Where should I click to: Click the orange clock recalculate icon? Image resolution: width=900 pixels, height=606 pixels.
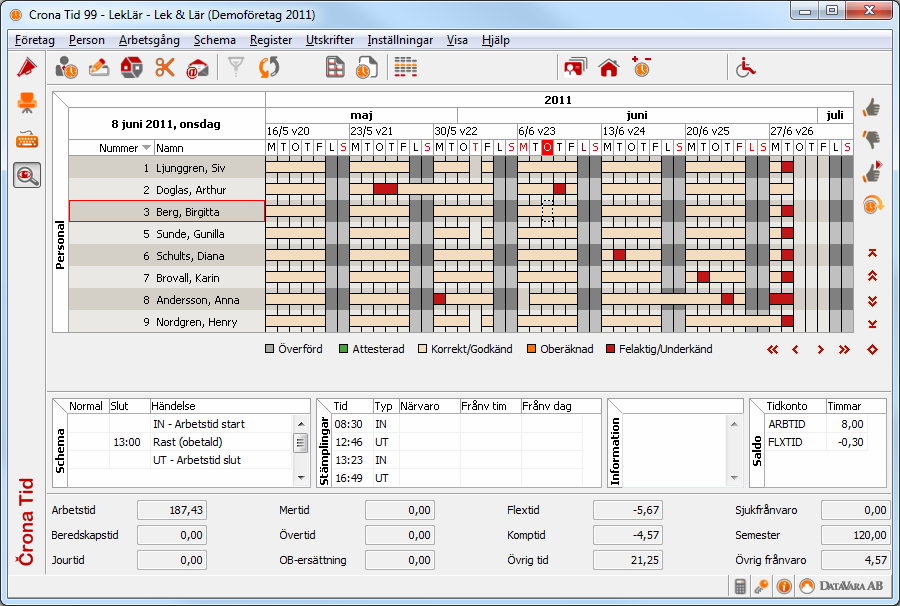click(x=872, y=204)
